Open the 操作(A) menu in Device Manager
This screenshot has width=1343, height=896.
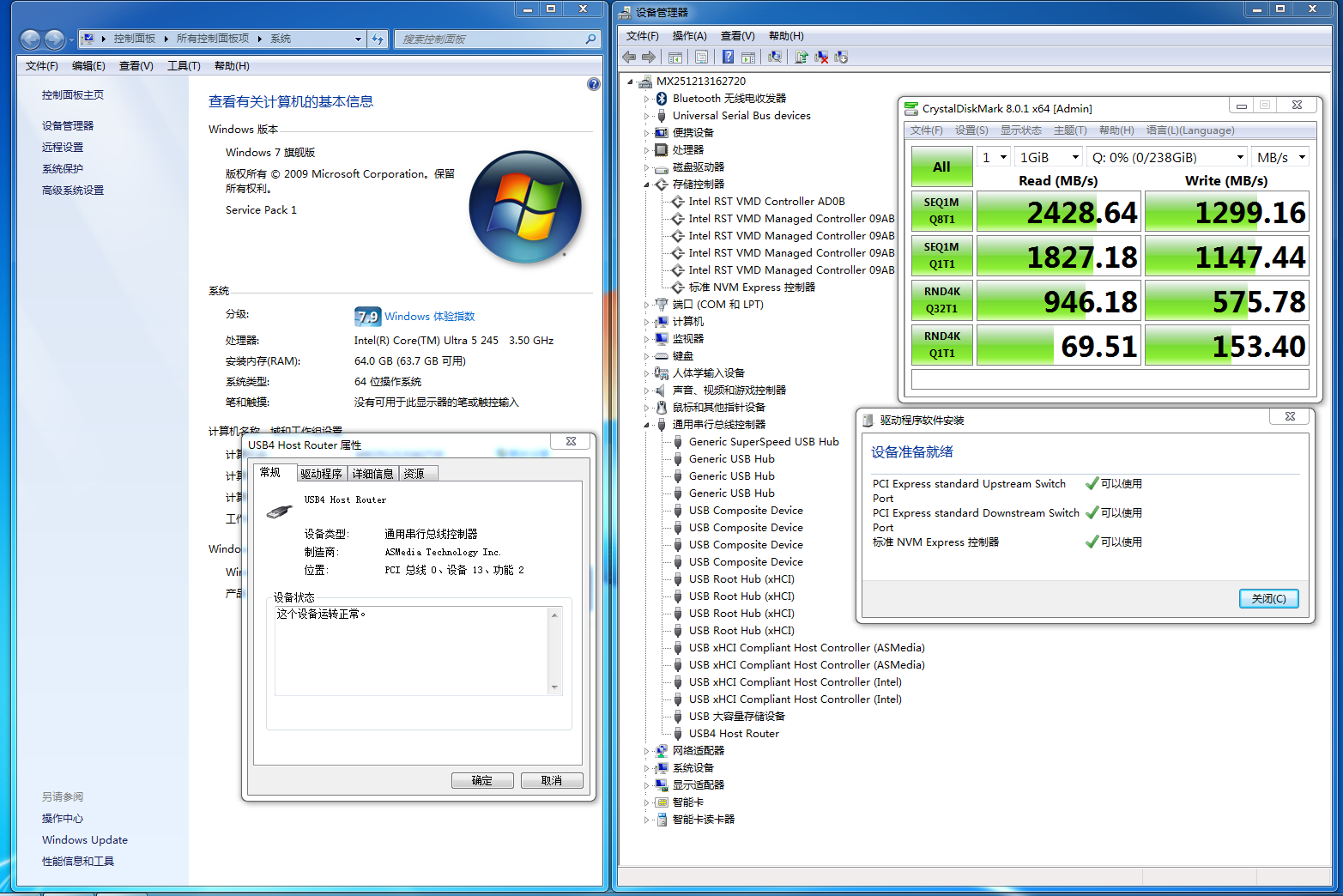[x=689, y=36]
